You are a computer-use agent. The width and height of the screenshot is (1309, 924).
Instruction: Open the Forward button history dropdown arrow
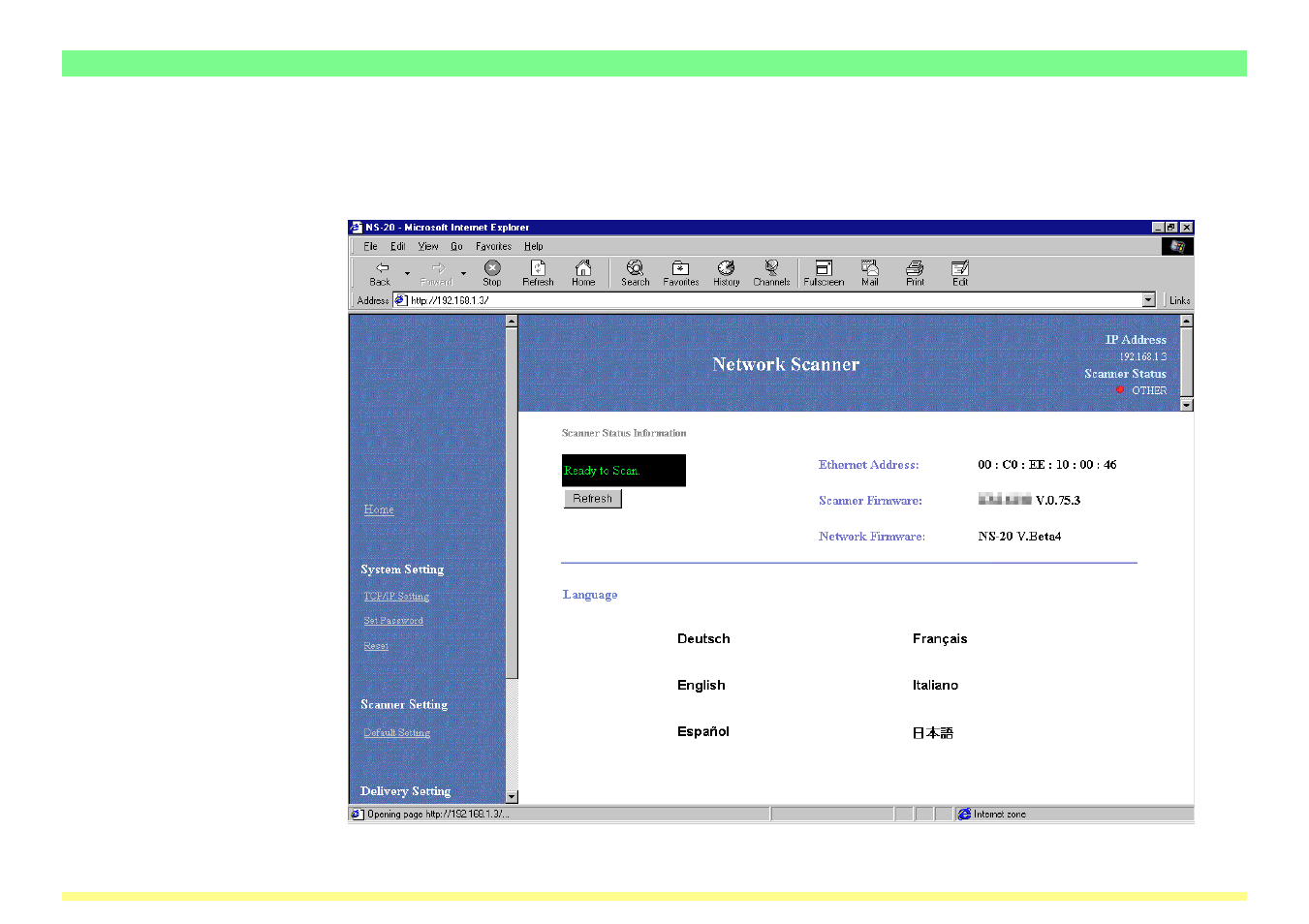click(x=463, y=274)
